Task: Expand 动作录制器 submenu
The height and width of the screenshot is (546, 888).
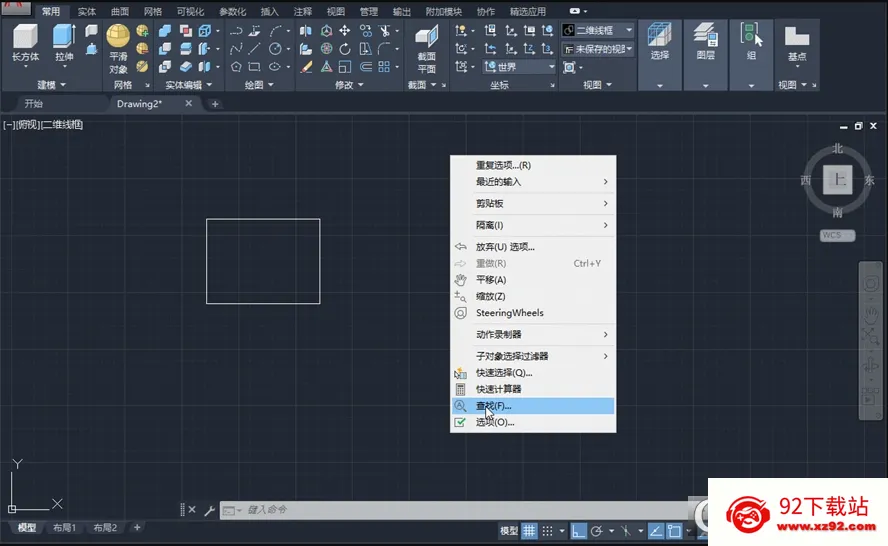Action: [533, 335]
